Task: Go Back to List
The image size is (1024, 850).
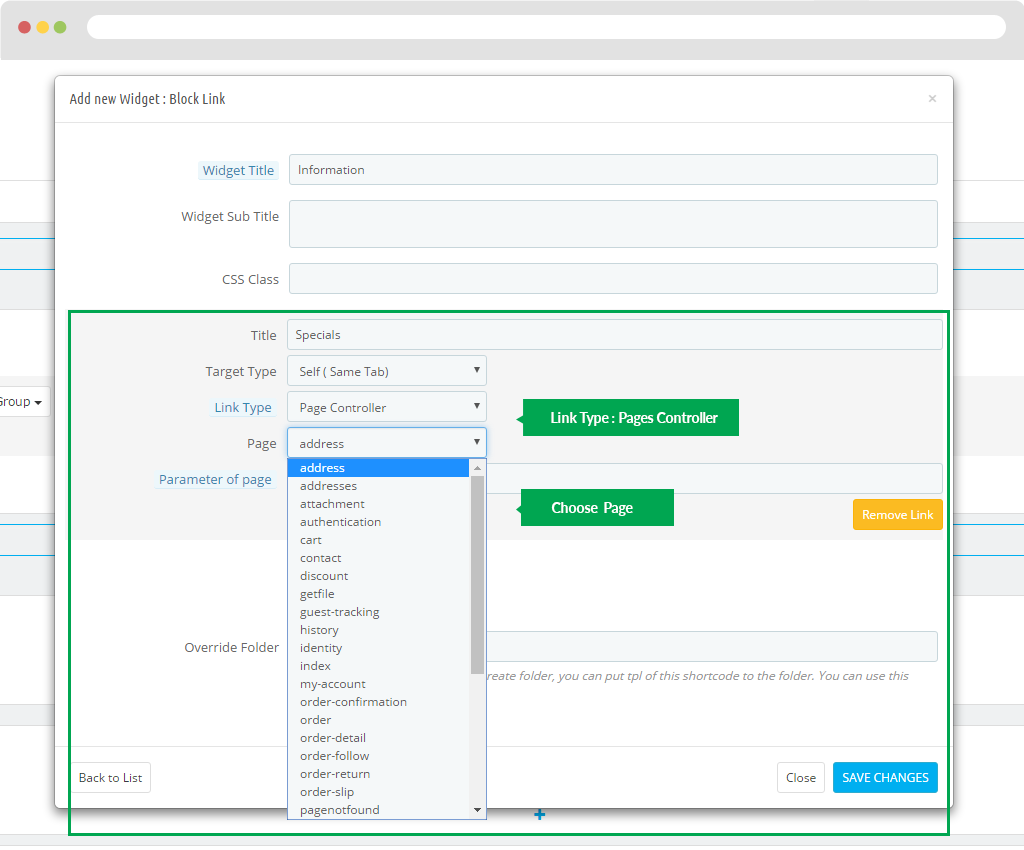Action: coord(110,778)
